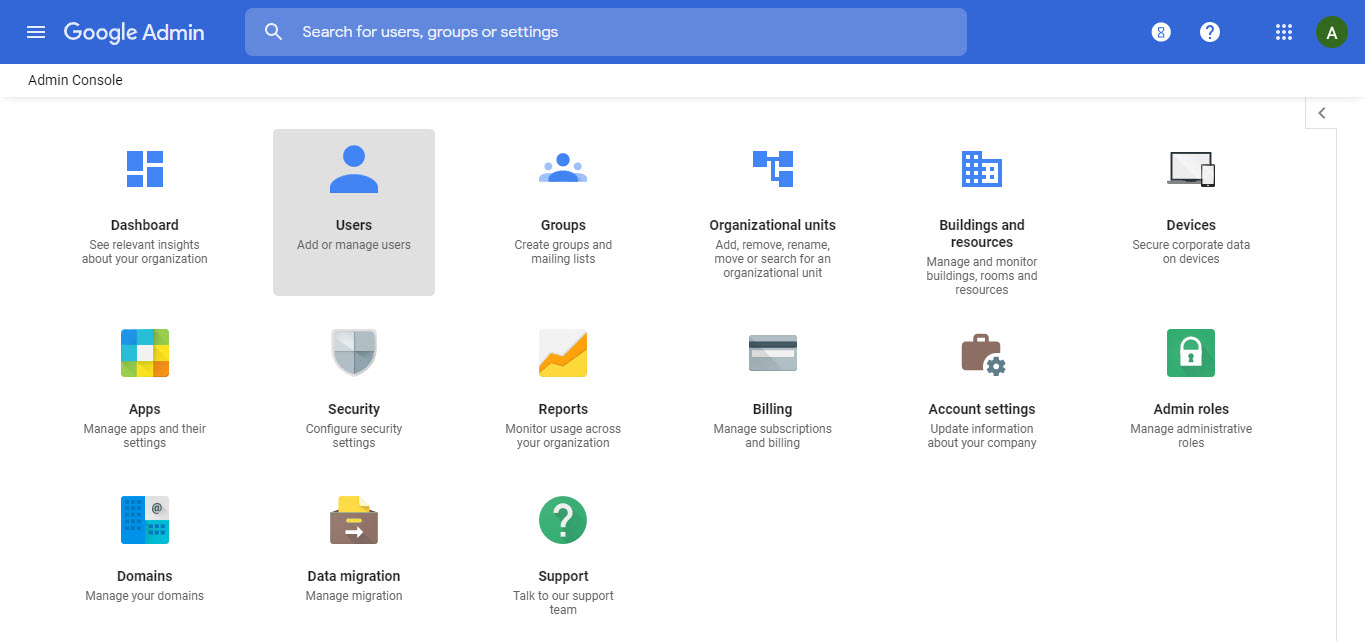Open the Buildings and resources icon
The image size is (1365, 641).
(x=982, y=169)
